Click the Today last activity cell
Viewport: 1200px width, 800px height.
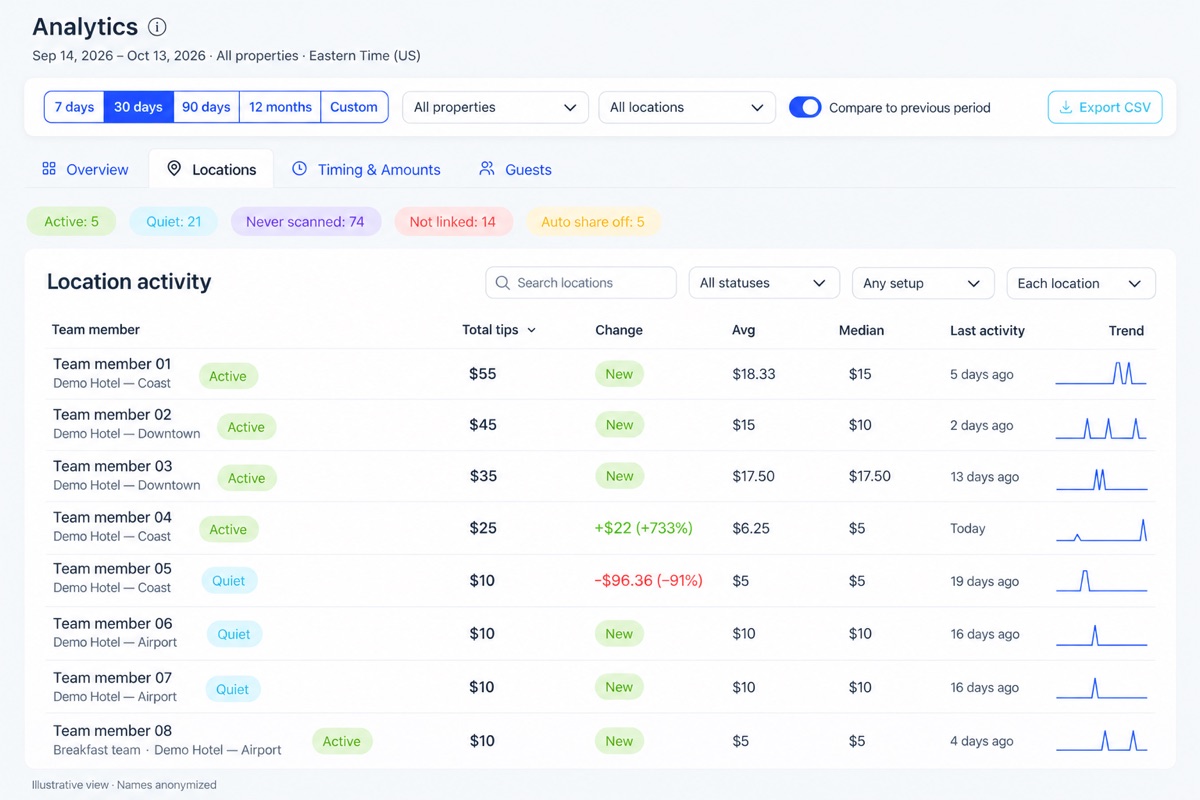pyautogui.click(x=967, y=529)
